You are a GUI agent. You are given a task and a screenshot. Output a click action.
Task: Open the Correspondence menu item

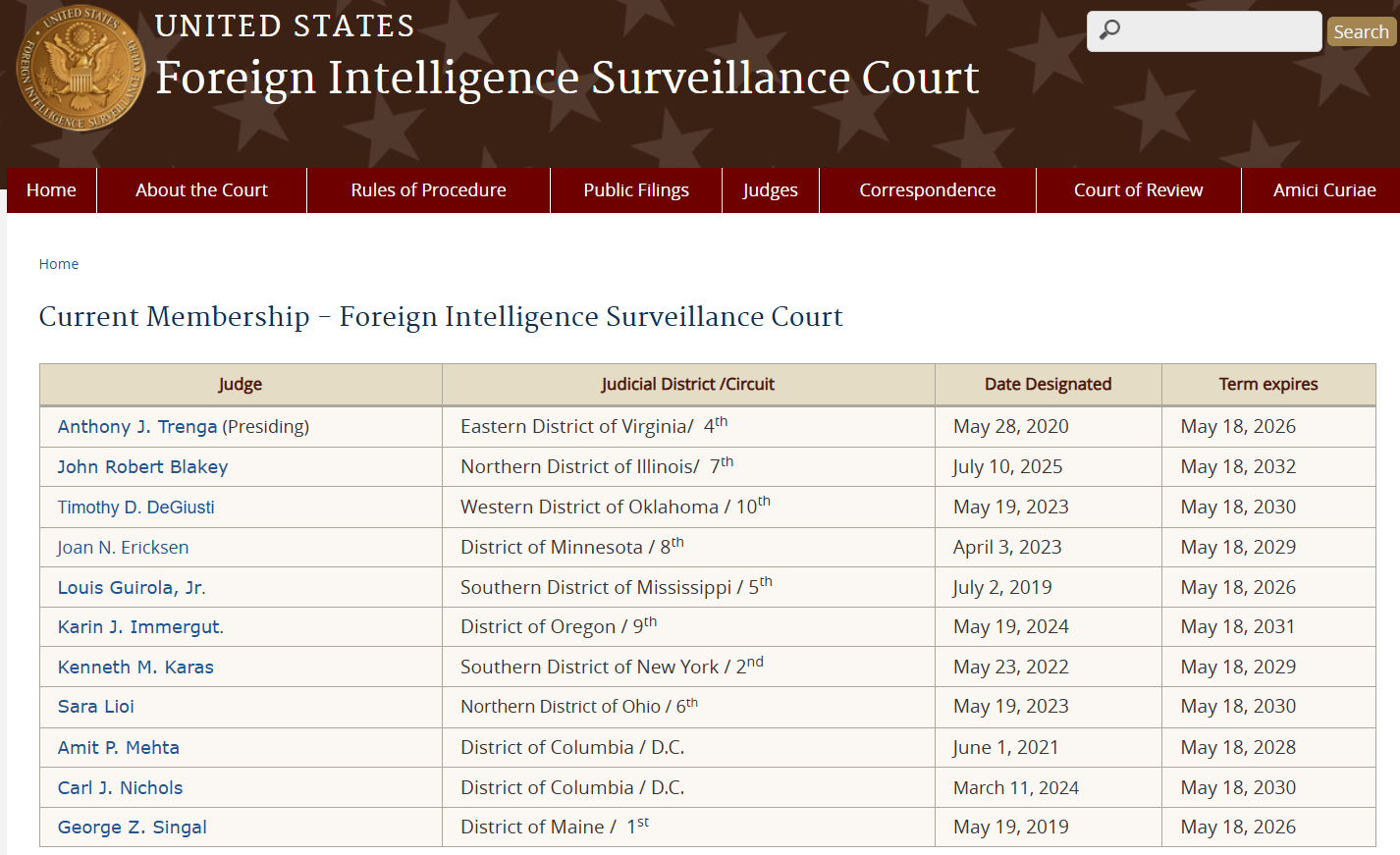click(927, 190)
